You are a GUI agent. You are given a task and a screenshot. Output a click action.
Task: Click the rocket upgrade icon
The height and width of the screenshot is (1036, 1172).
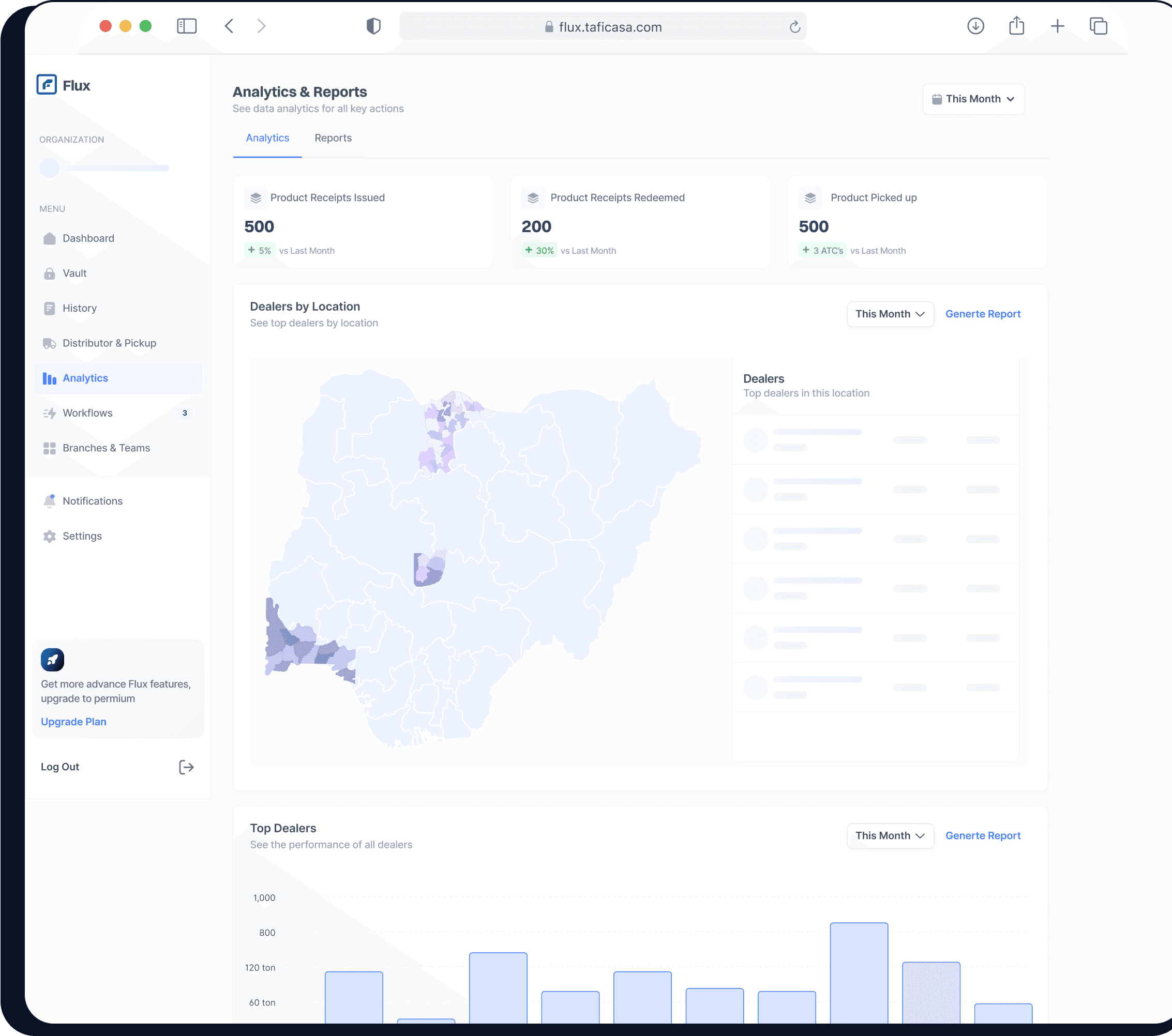pos(52,660)
